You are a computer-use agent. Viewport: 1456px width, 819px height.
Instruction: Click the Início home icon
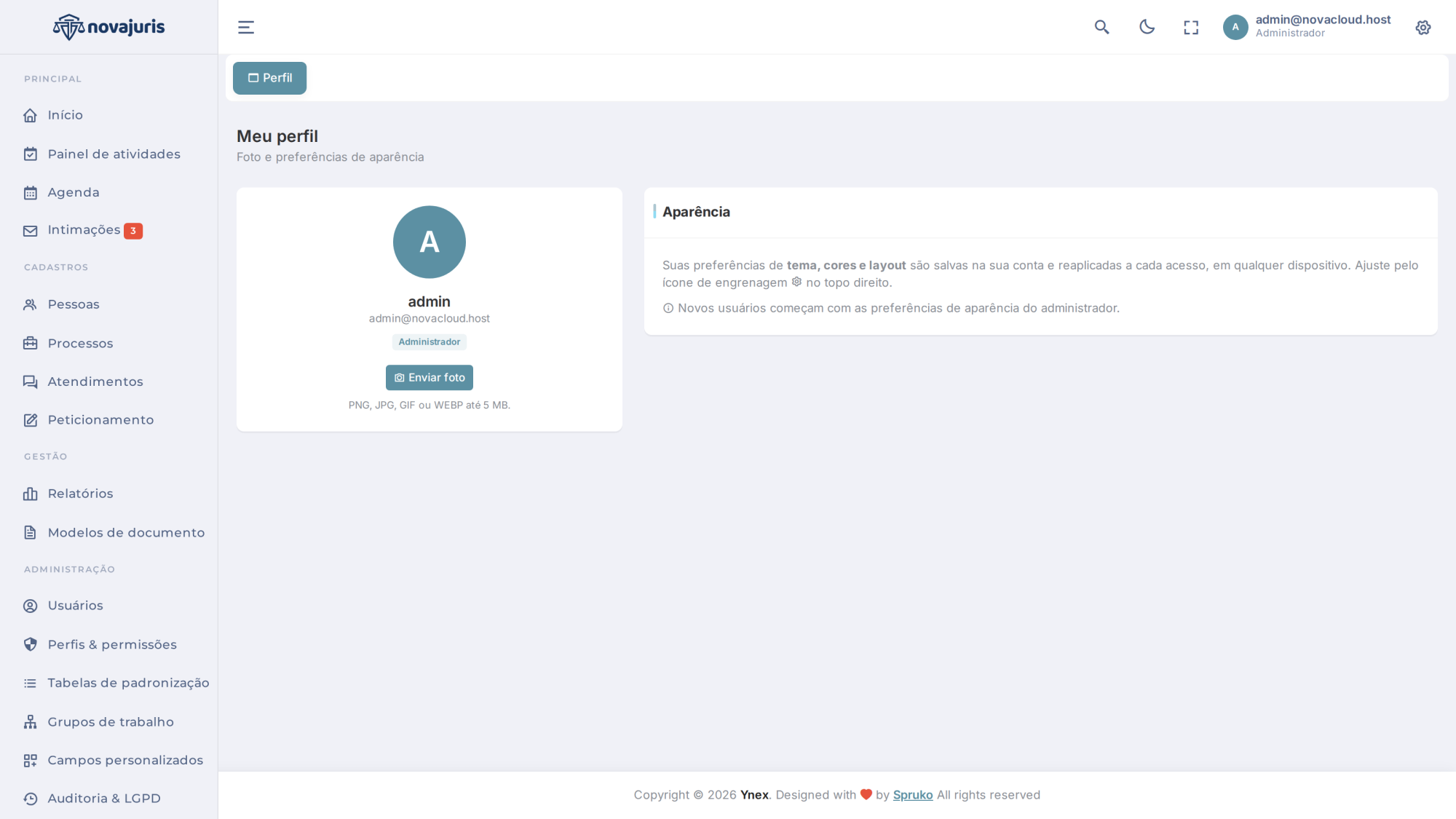click(30, 115)
